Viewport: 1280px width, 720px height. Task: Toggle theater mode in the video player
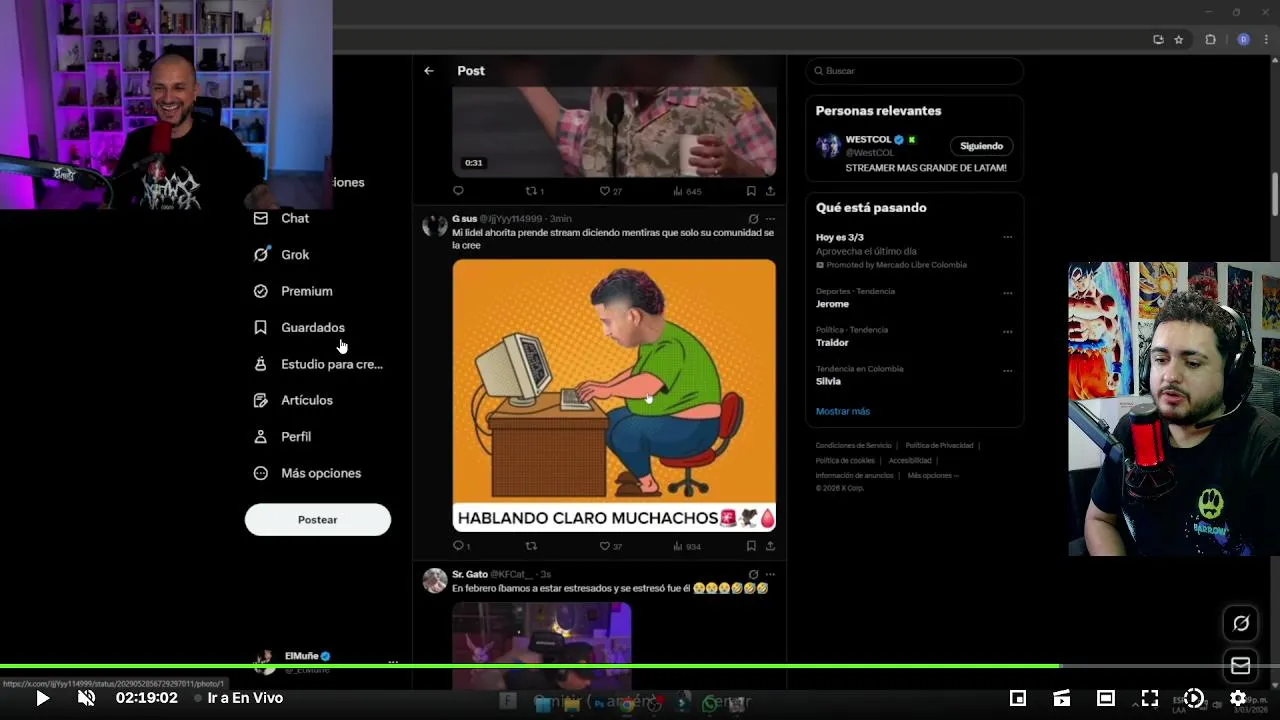[x=1106, y=698]
